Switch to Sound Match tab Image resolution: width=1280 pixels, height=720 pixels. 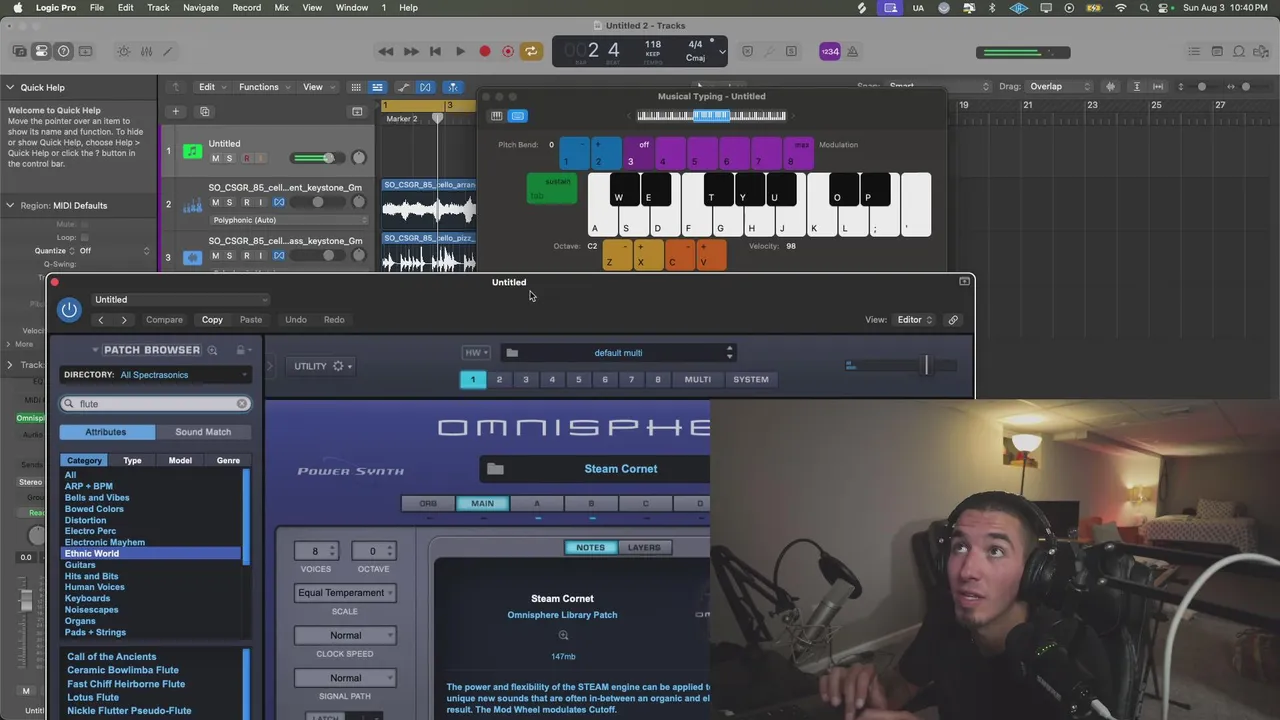tap(203, 432)
